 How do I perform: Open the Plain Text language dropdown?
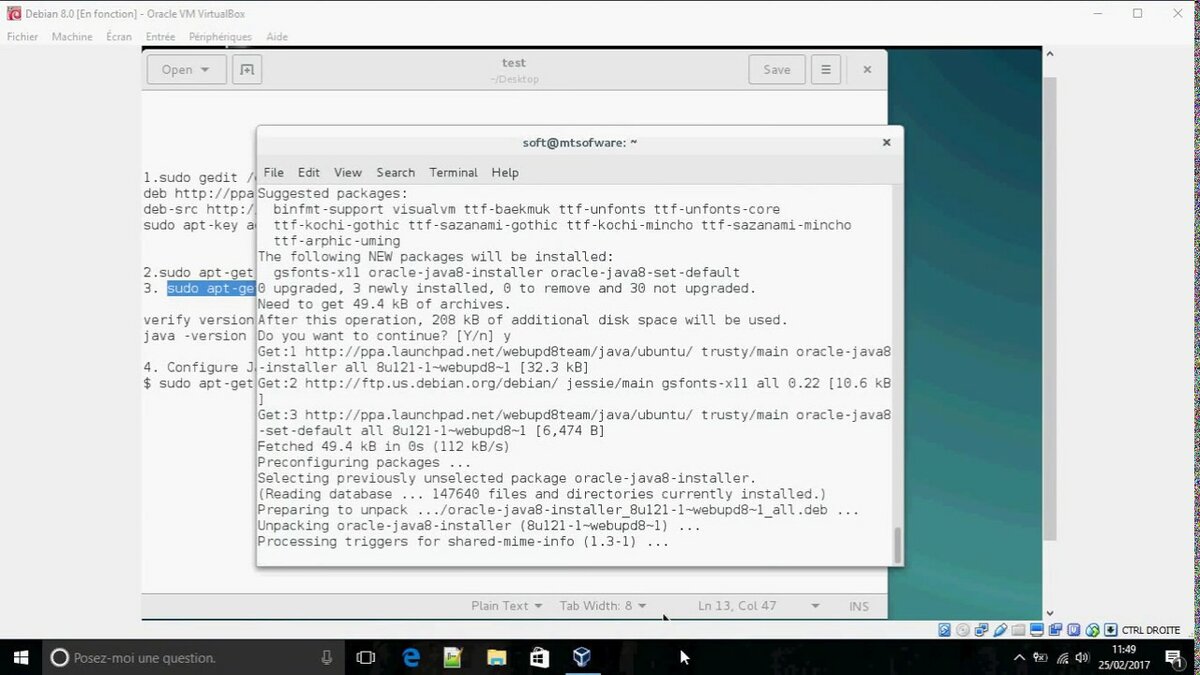[x=507, y=606]
